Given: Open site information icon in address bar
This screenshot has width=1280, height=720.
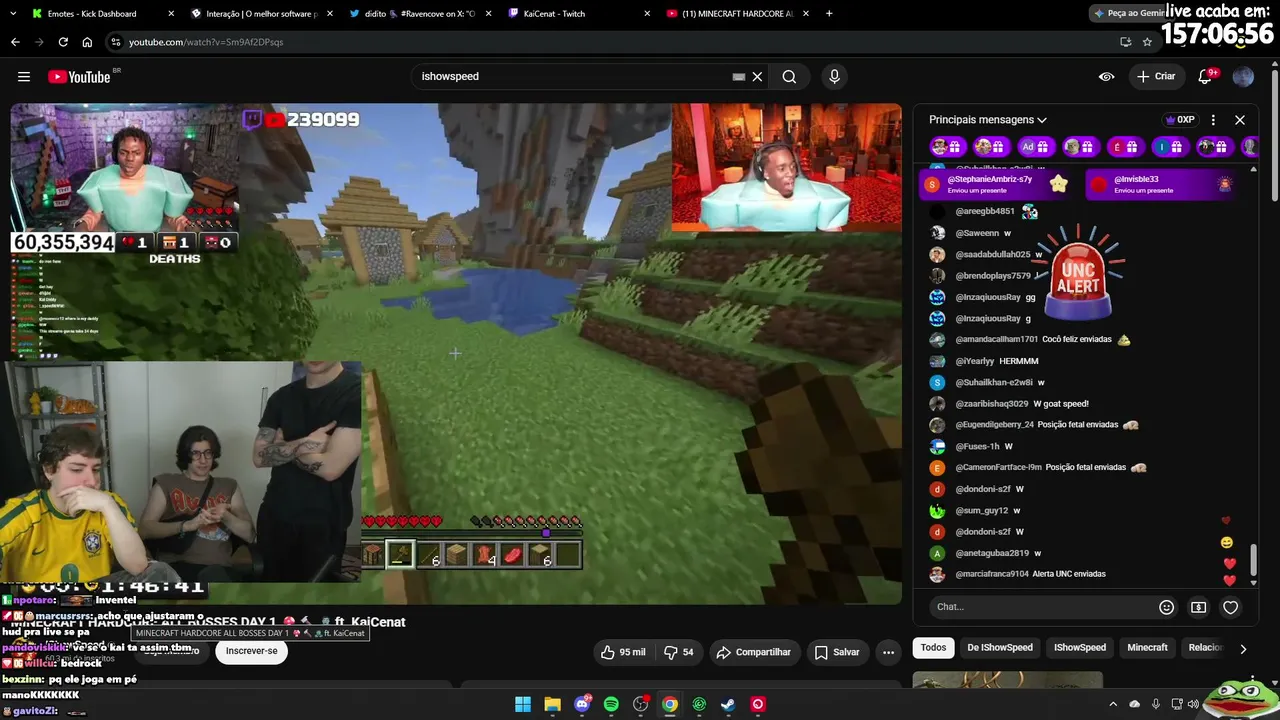Looking at the screenshot, I should coord(116,42).
